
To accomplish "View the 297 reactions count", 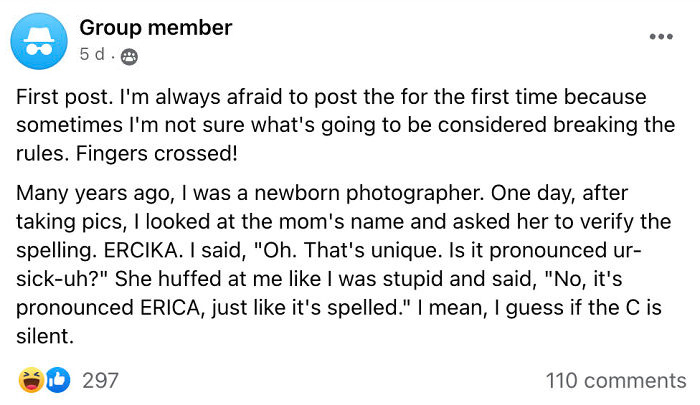I will tap(100, 380).
